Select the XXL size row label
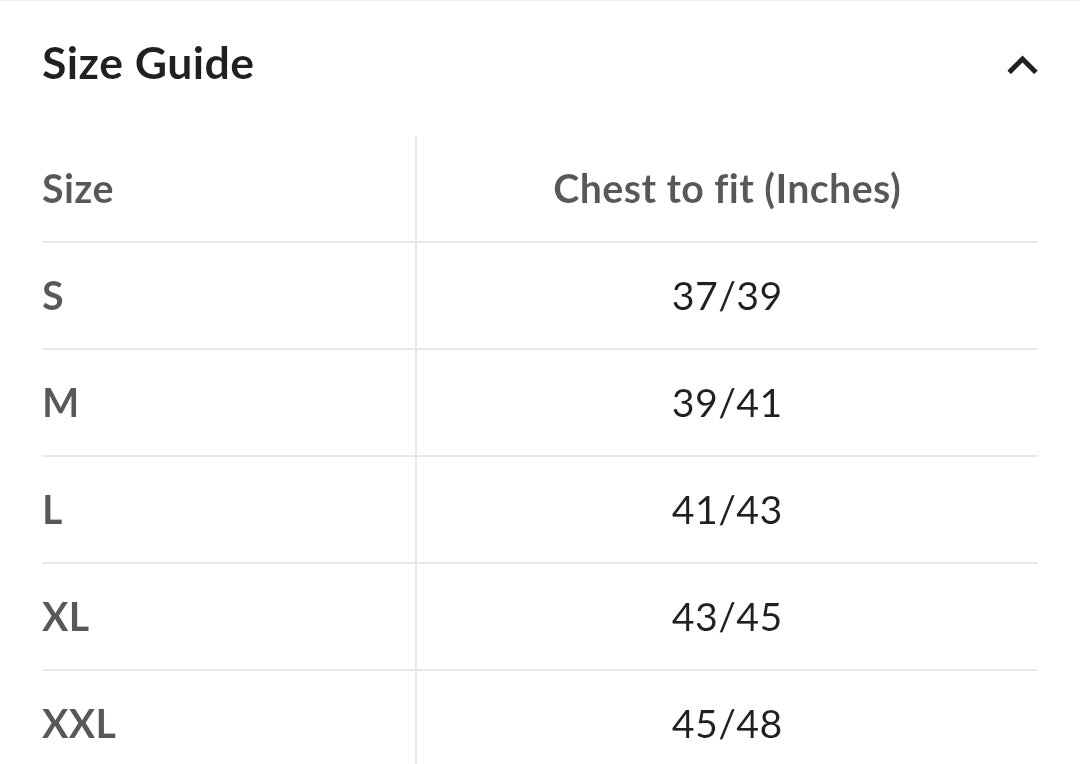The width and height of the screenshot is (1080, 764). click(x=79, y=724)
